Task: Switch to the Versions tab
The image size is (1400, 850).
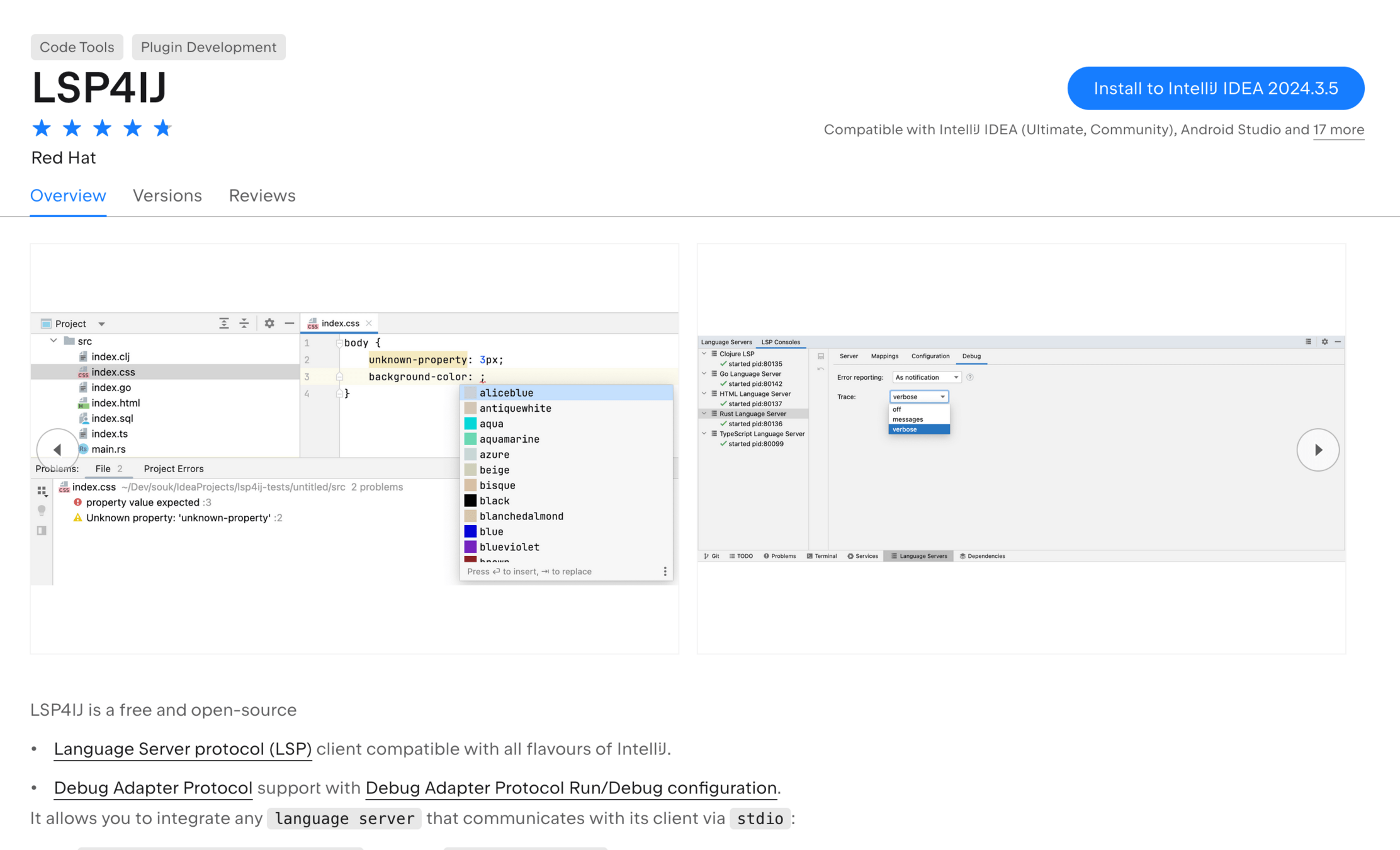Action: [x=167, y=196]
